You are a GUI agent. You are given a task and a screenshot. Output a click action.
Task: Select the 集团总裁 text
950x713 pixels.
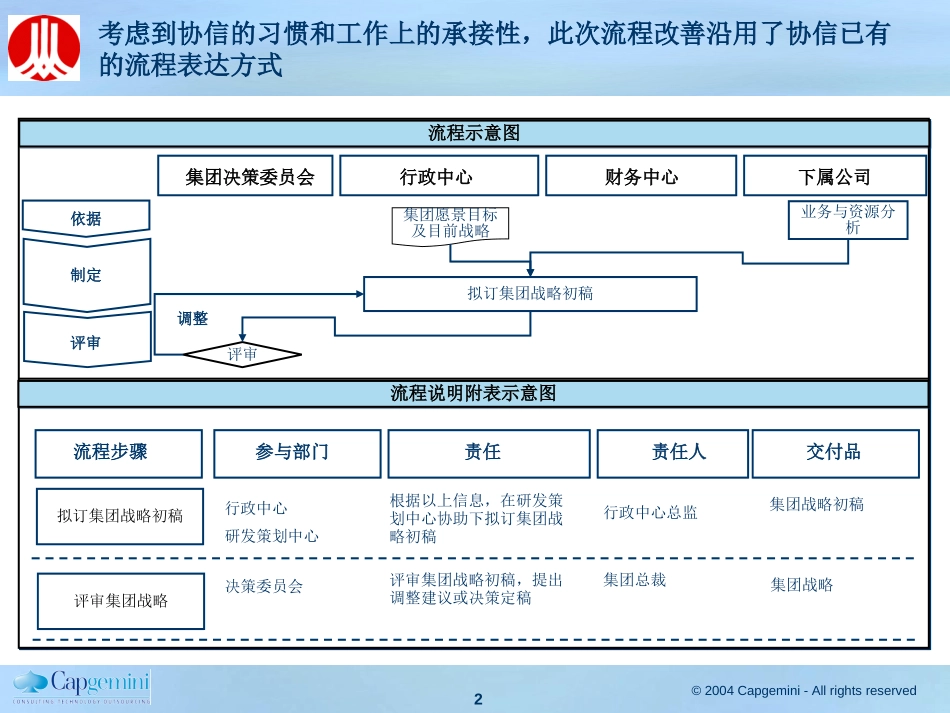point(634,580)
